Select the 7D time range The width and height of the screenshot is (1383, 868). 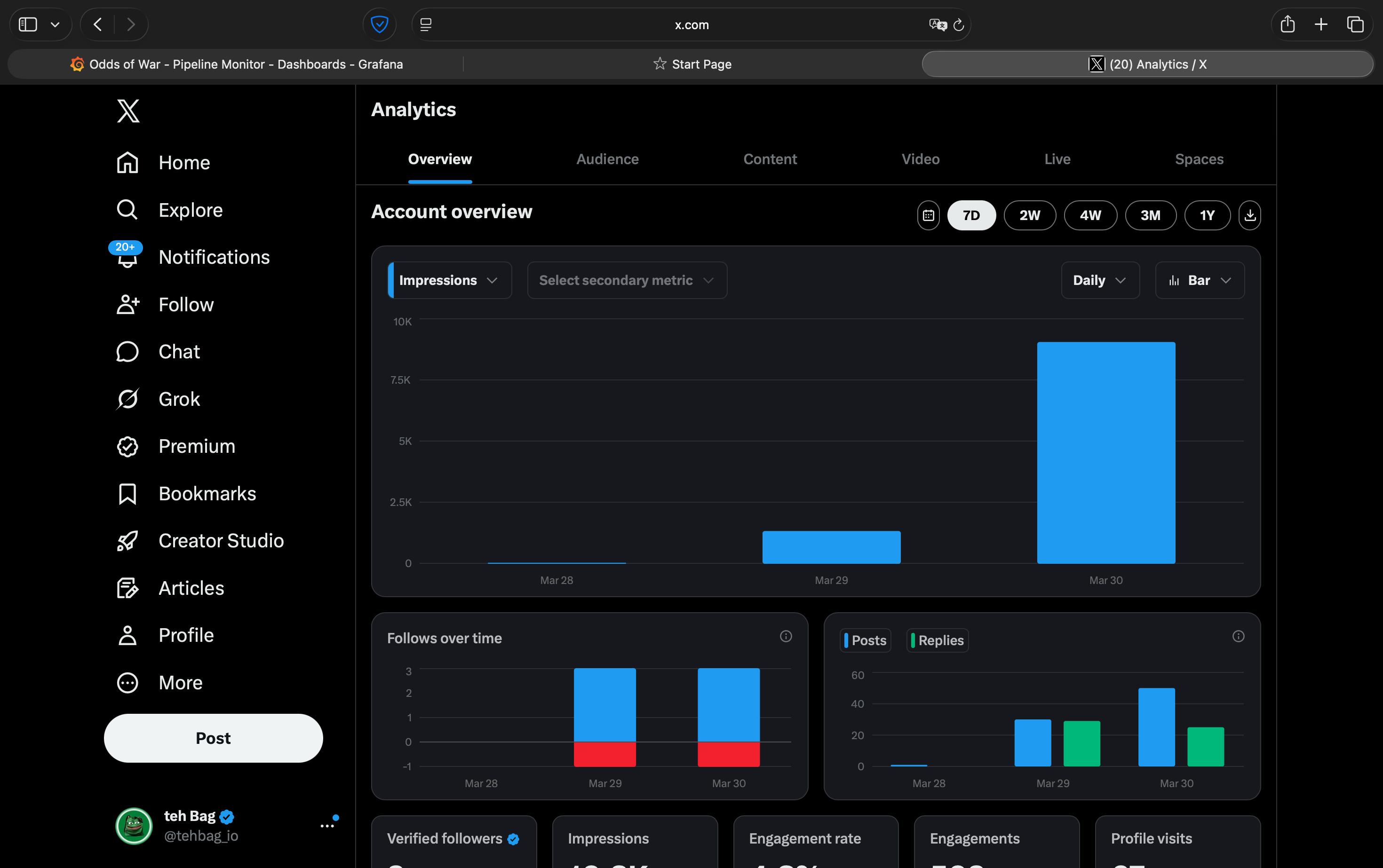[971, 215]
